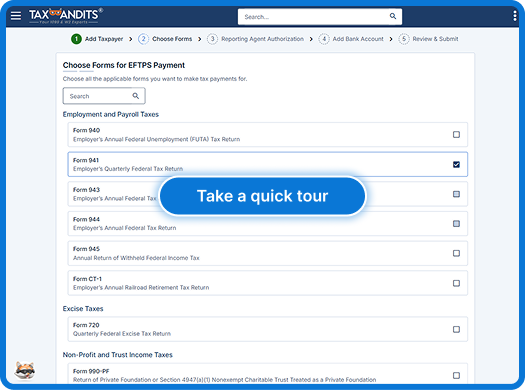Click the step 4 number circle
This screenshot has width=525, height=390.
[324, 39]
